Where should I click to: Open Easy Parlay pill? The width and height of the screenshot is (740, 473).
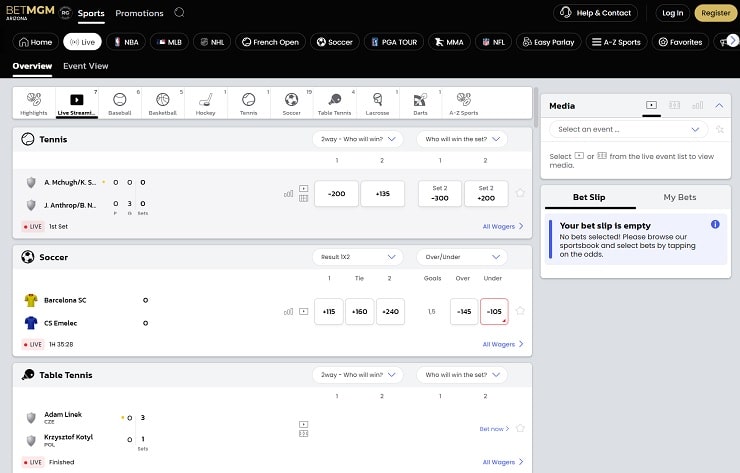tap(548, 42)
